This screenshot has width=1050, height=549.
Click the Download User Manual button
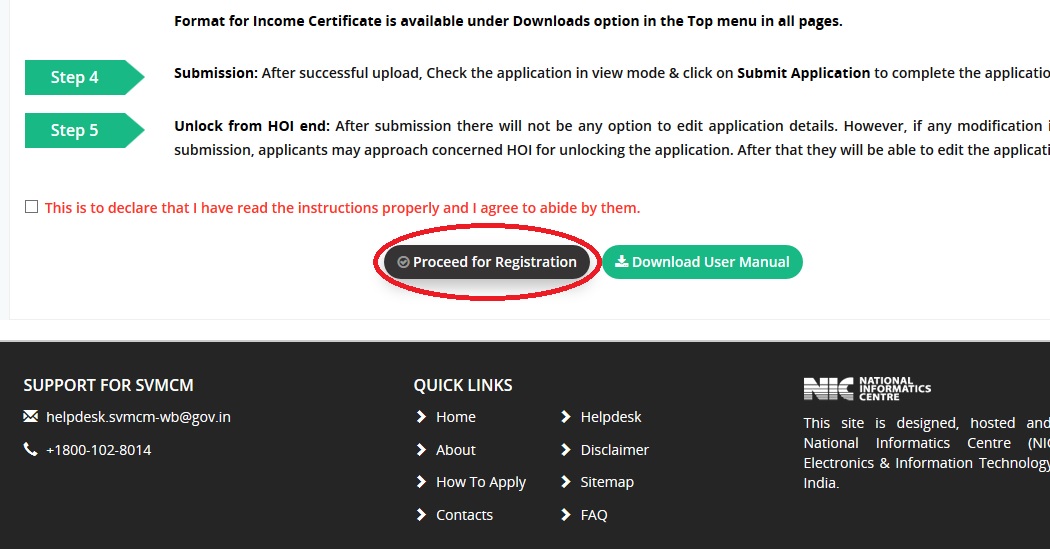pyautogui.click(x=702, y=262)
